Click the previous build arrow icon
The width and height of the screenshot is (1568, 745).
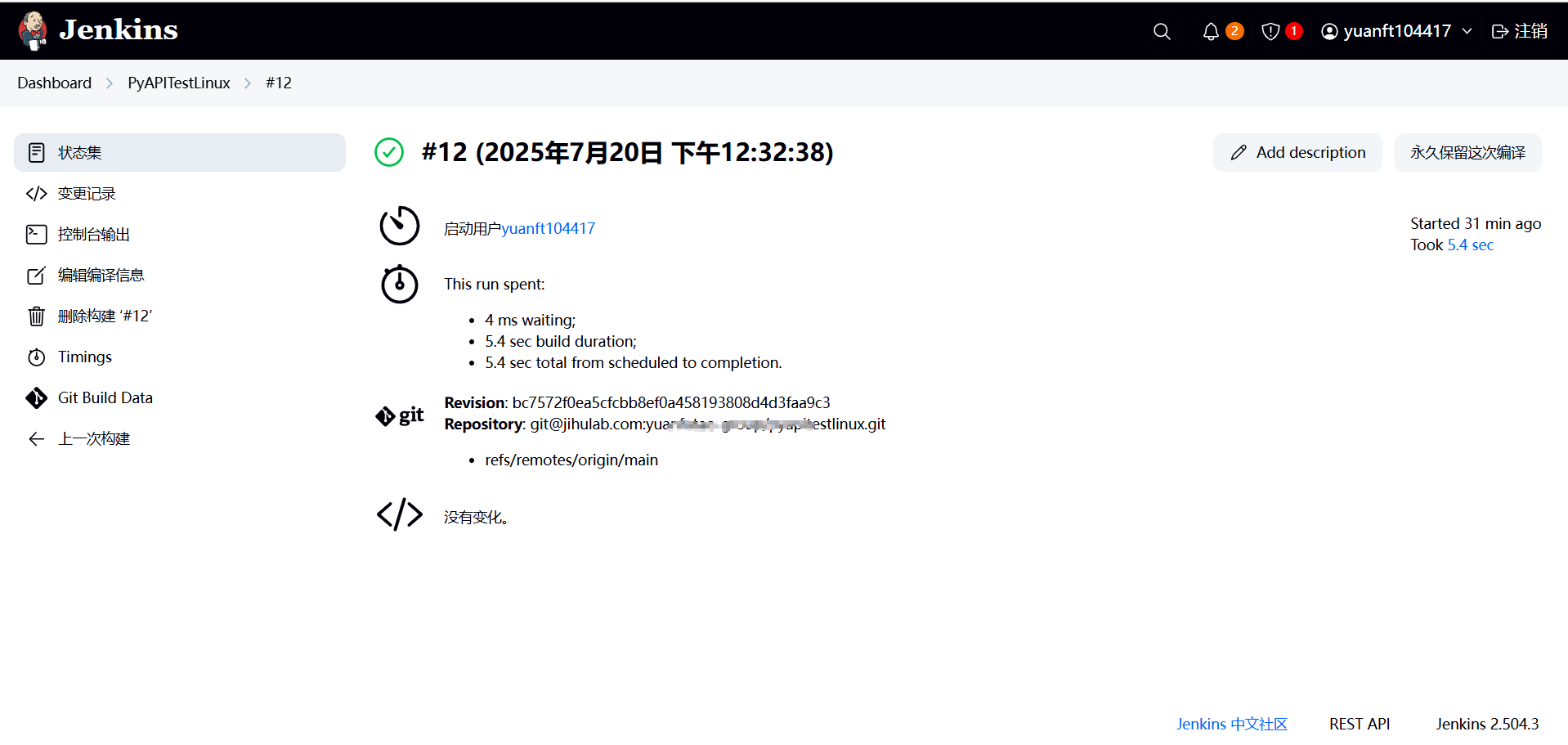(x=36, y=439)
